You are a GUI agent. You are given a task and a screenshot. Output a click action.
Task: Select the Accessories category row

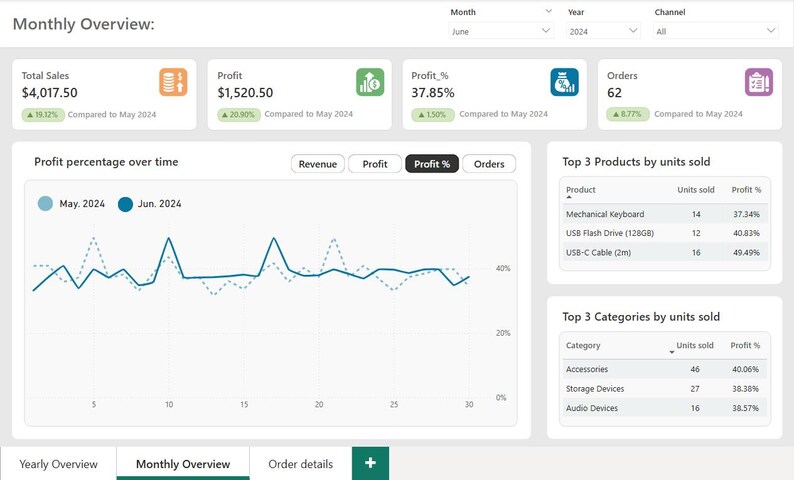(x=664, y=369)
